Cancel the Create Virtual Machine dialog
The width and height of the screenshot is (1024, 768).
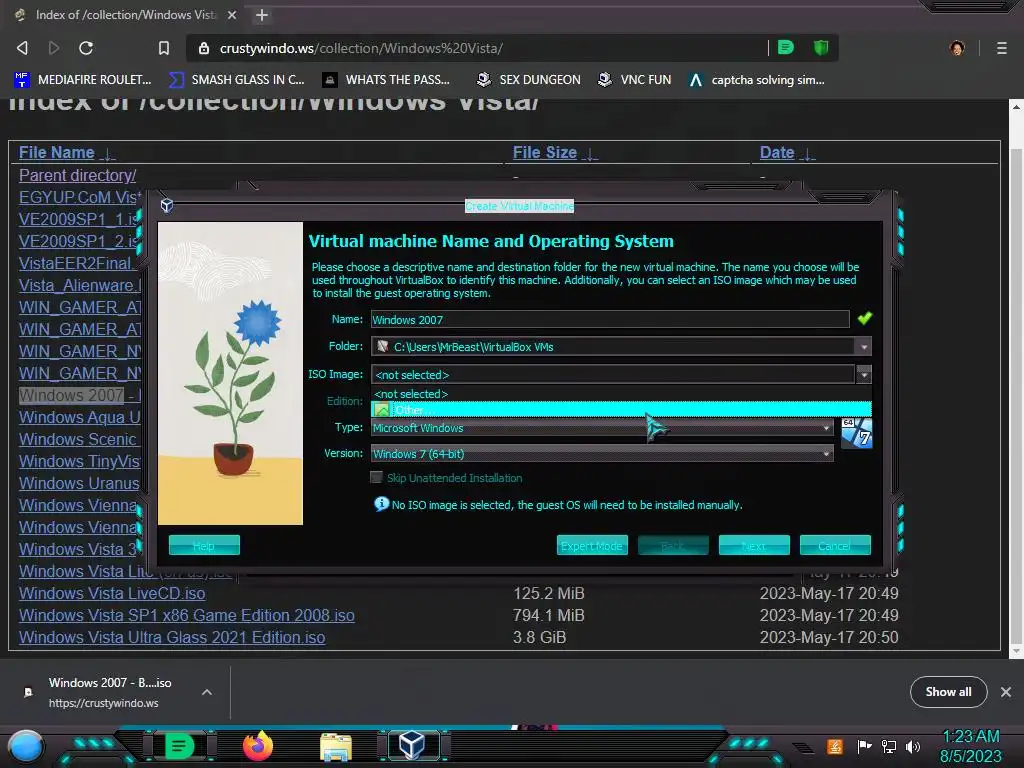(x=835, y=545)
